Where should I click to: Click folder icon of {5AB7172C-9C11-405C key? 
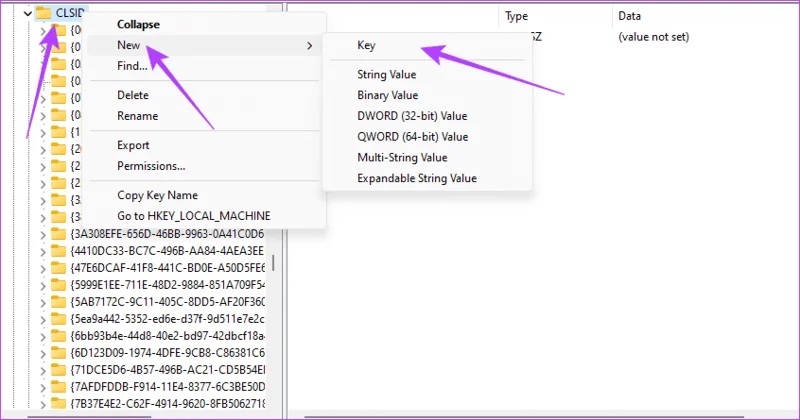(59, 302)
